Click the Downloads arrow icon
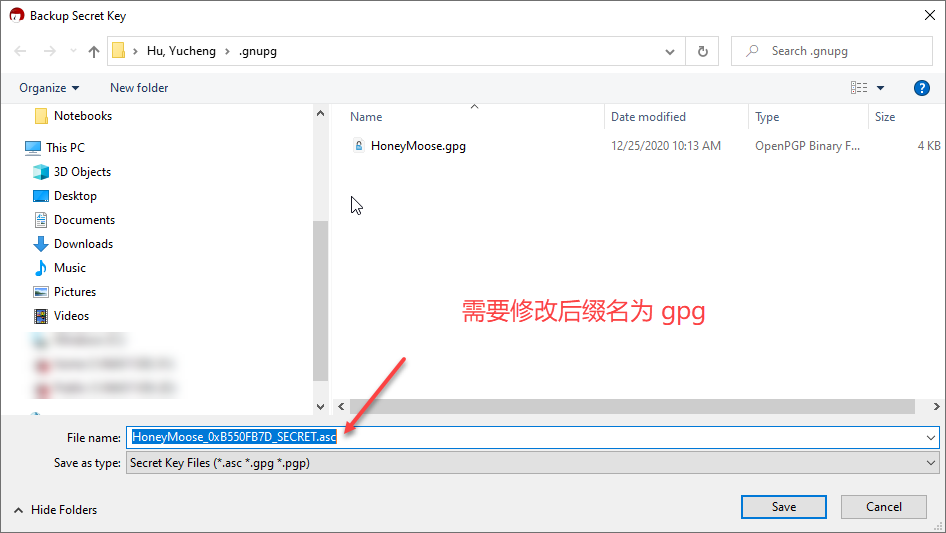 [41, 244]
